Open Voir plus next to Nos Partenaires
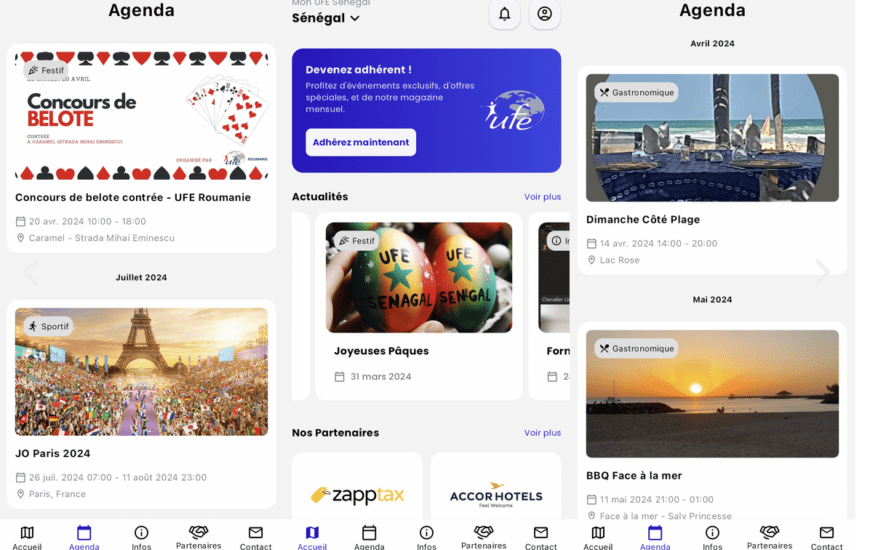 [x=542, y=433]
